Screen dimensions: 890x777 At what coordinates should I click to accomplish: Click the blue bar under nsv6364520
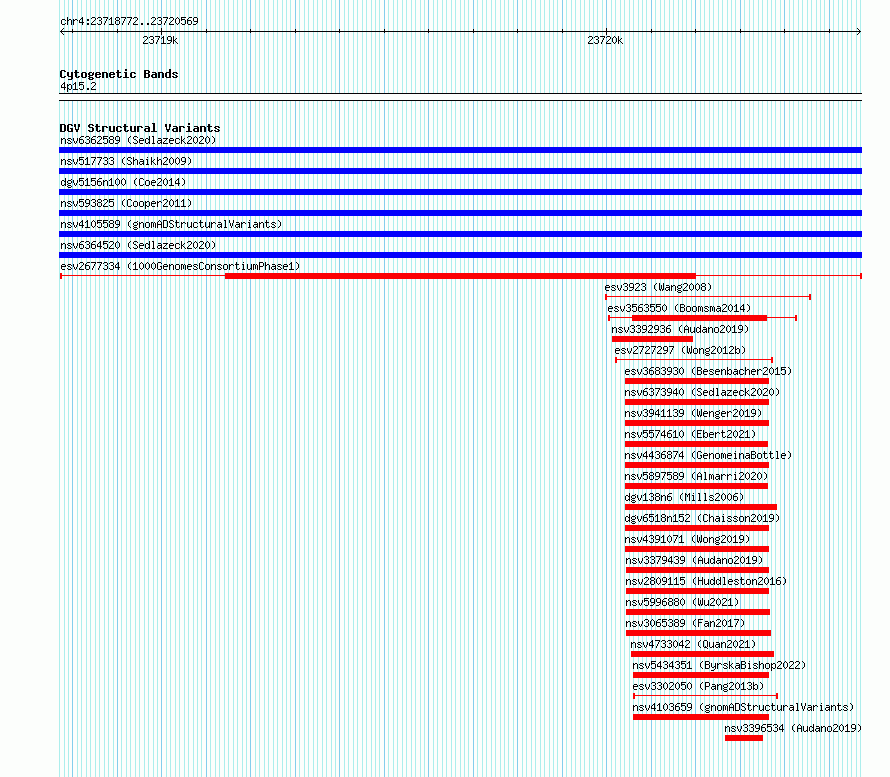coord(460,255)
